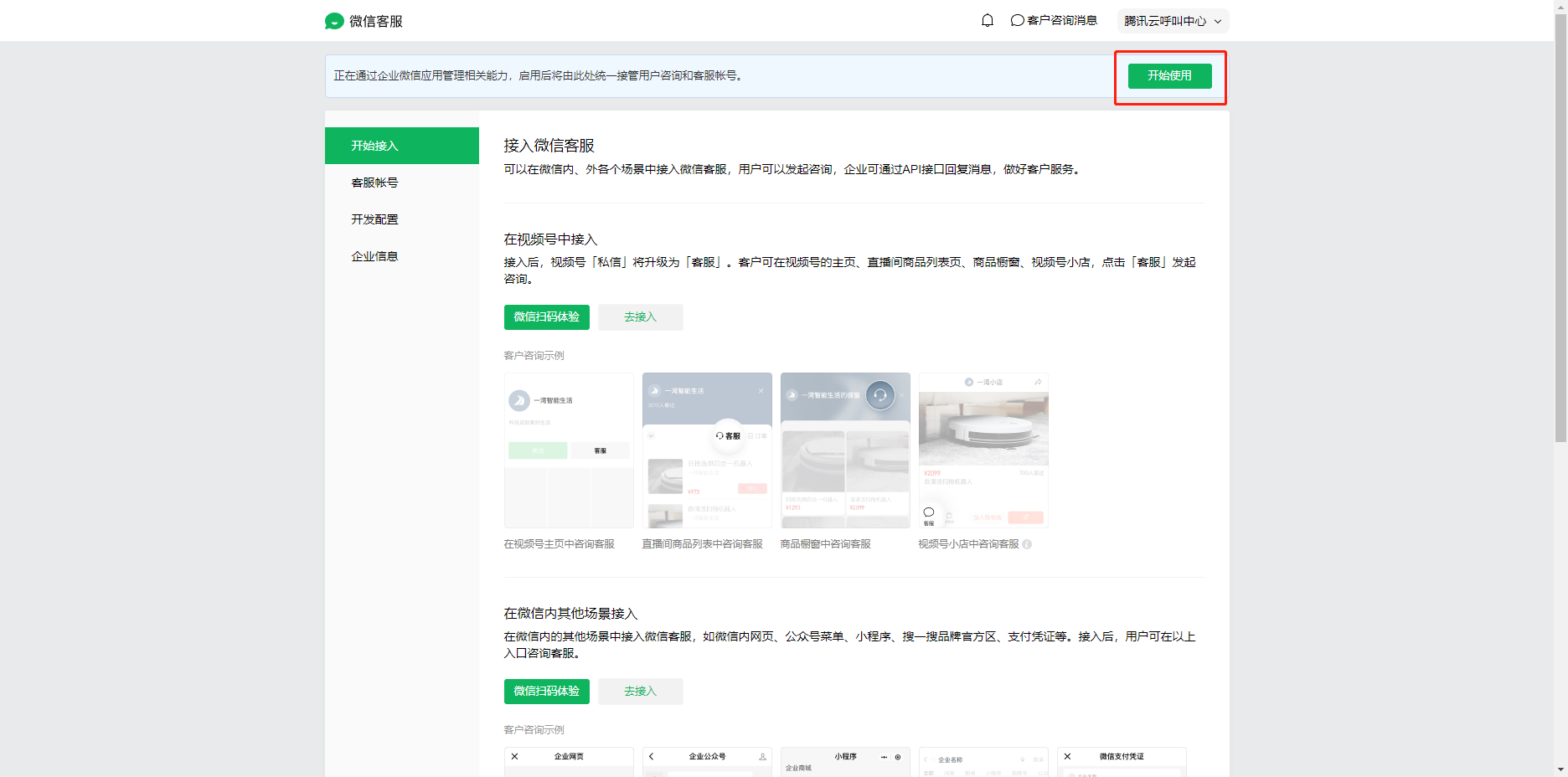
Task: Click the 在微信内其他场景接入 section heading
Action: point(570,614)
